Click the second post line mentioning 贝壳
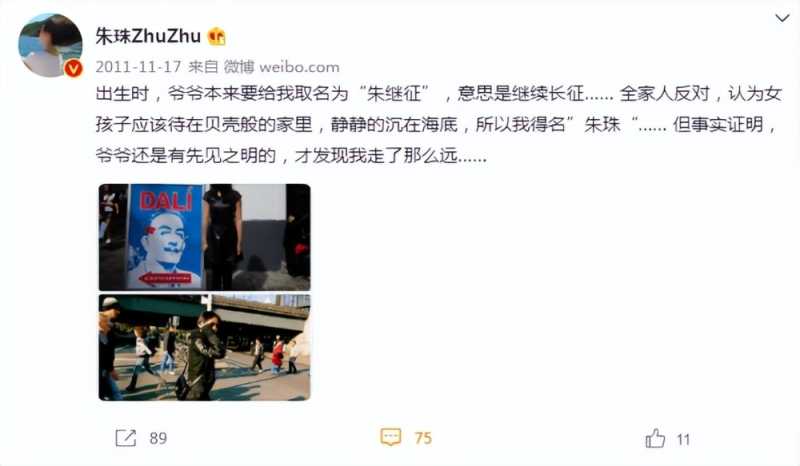The image size is (800, 466). (x=436, y=125)
